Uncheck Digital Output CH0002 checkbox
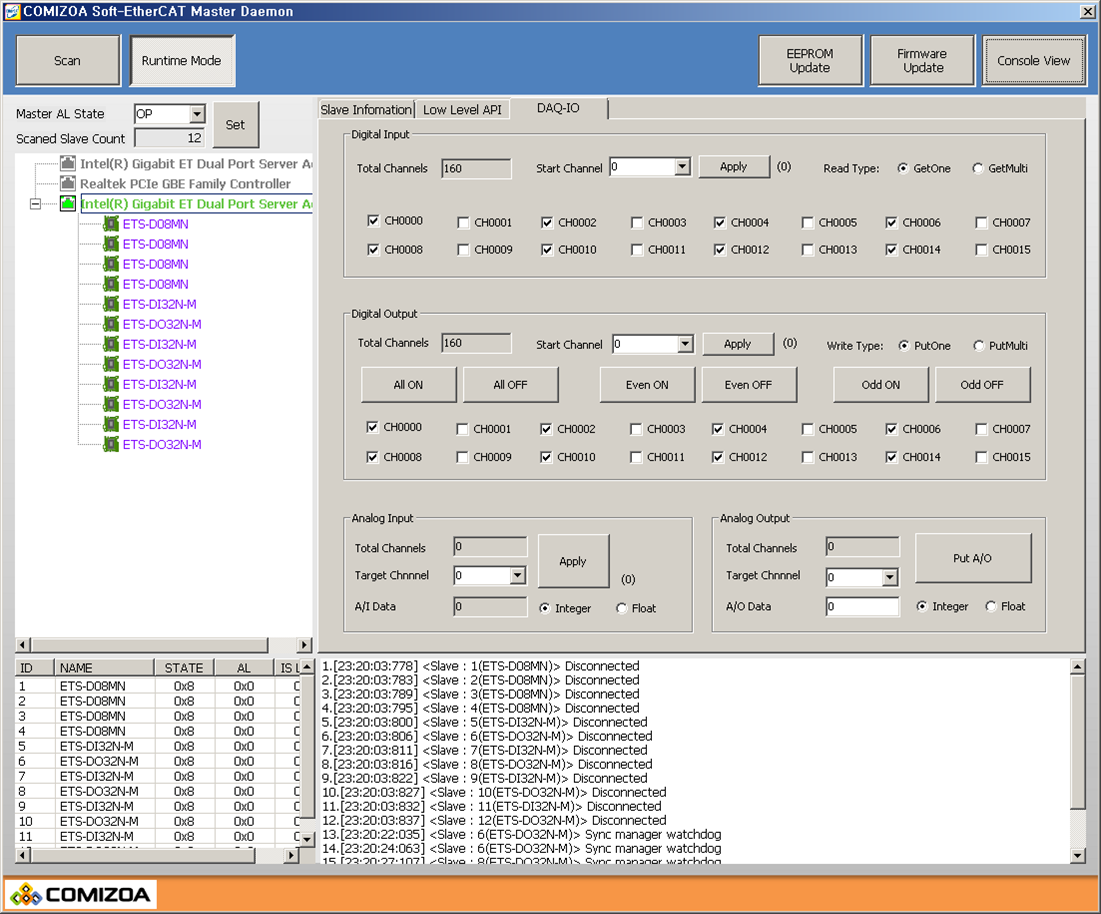Screen dimensions: 1101x914 [x=546, y=429]
